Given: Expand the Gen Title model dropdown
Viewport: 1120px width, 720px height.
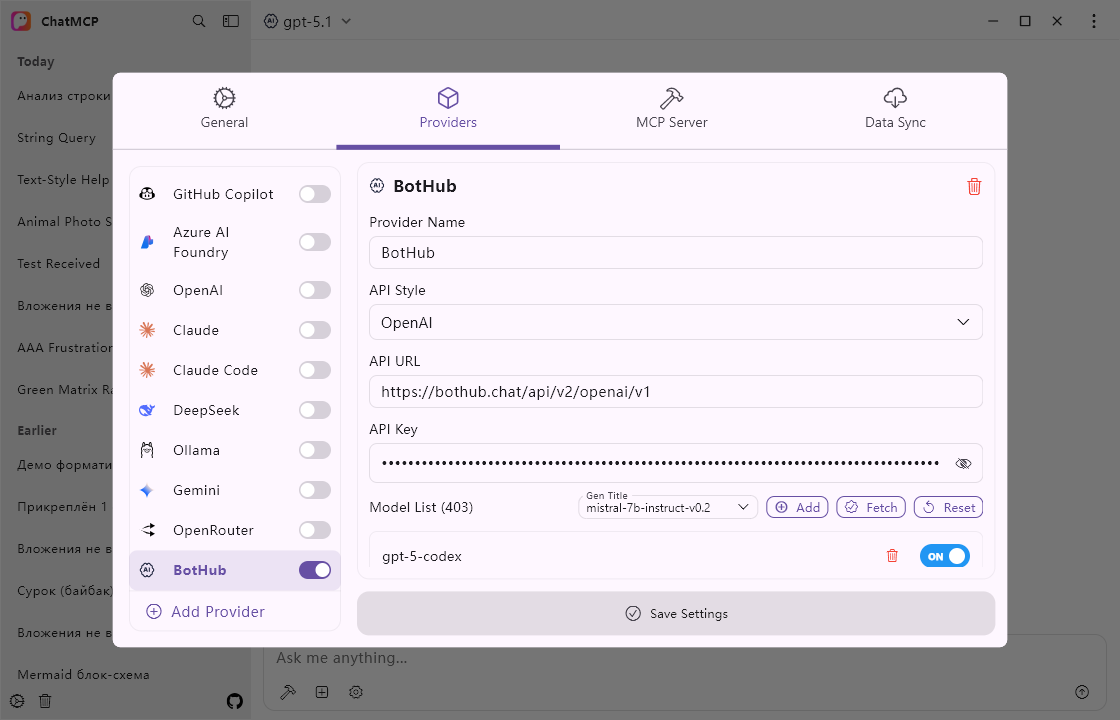Looking at the screenshot, I should (x=668, y=508).
